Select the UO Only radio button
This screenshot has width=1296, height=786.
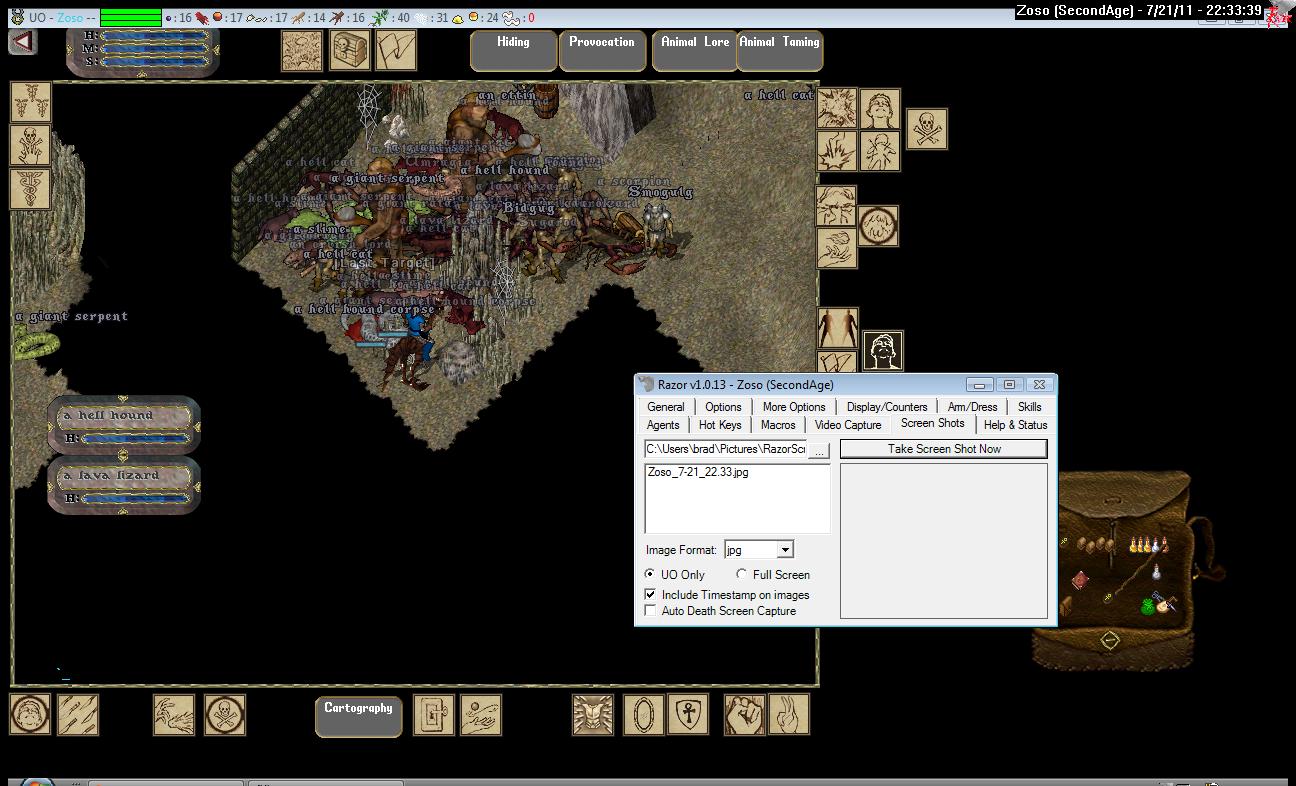[650, 575]
